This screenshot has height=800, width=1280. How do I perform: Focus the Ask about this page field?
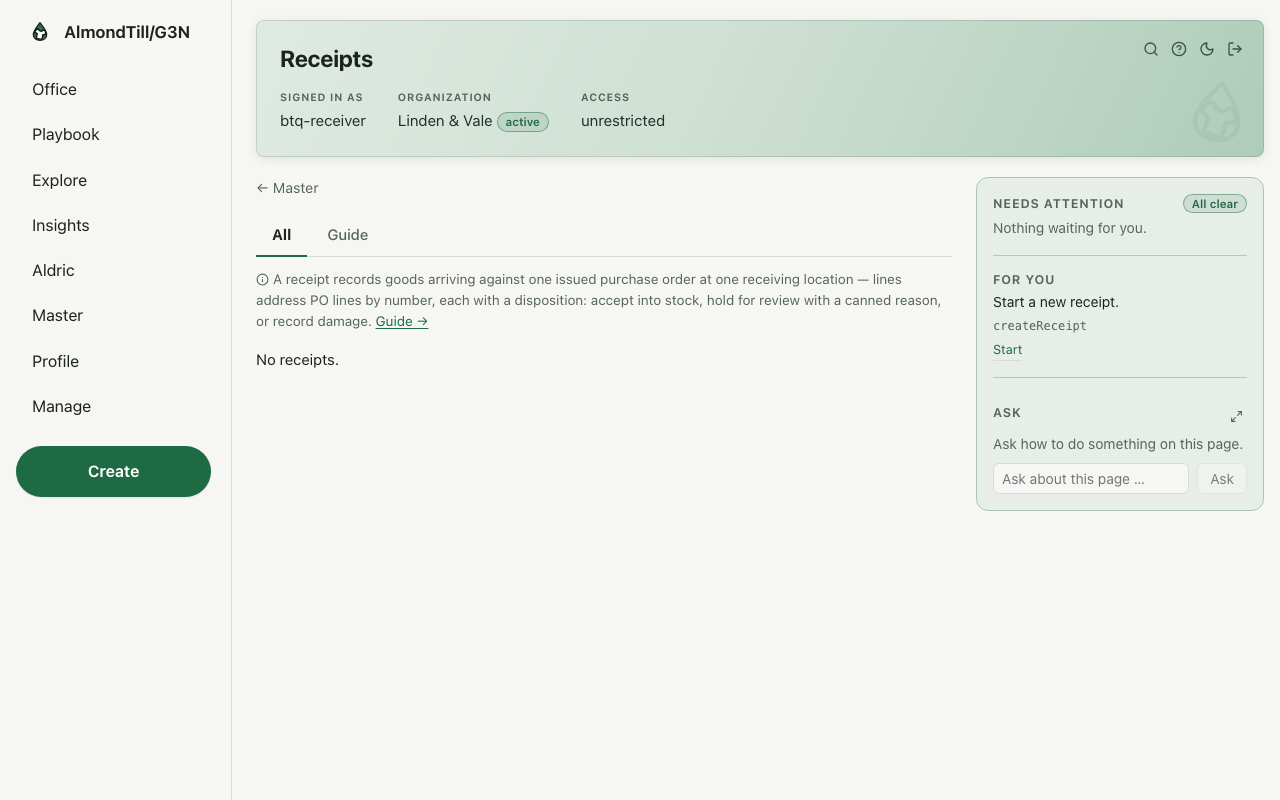1090,479
